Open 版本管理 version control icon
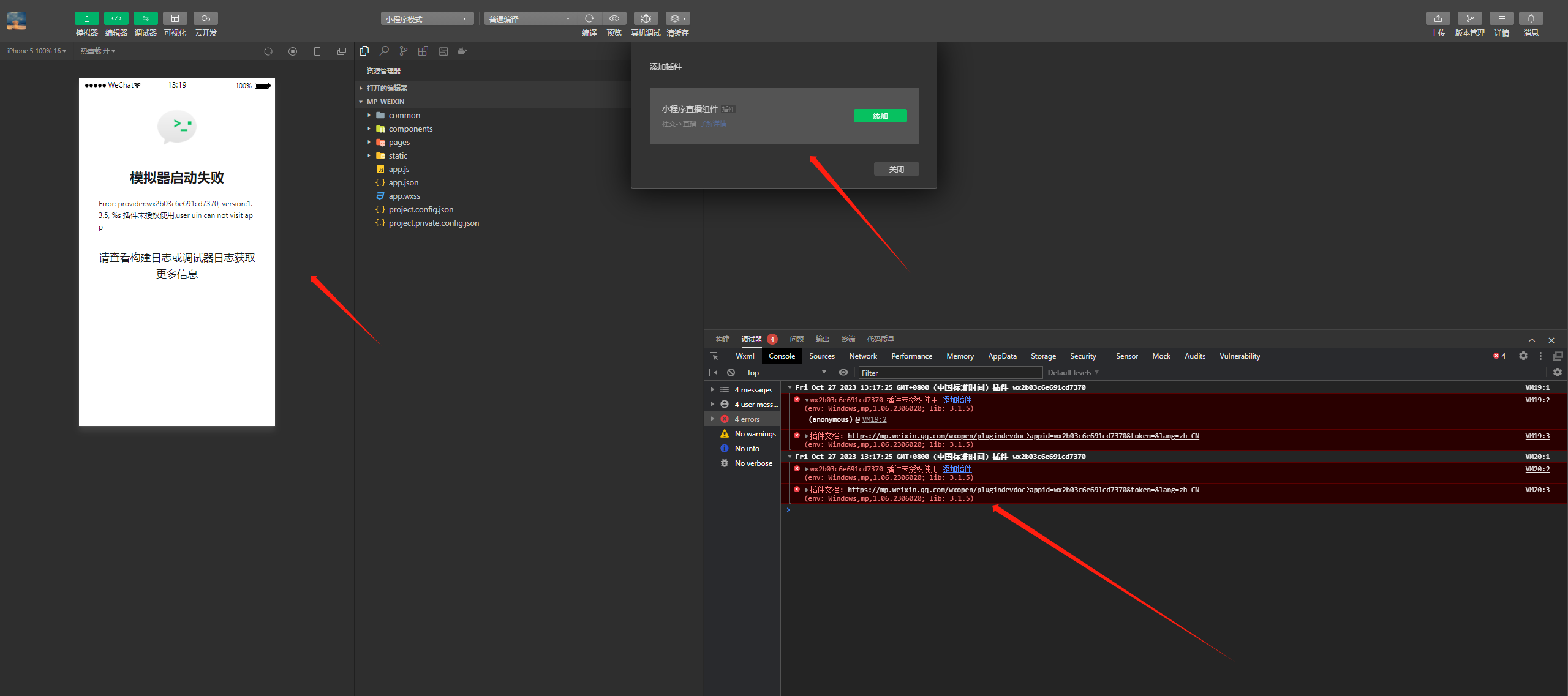The width and height of the screenshot is (1568, 696). click(1469, 18)
